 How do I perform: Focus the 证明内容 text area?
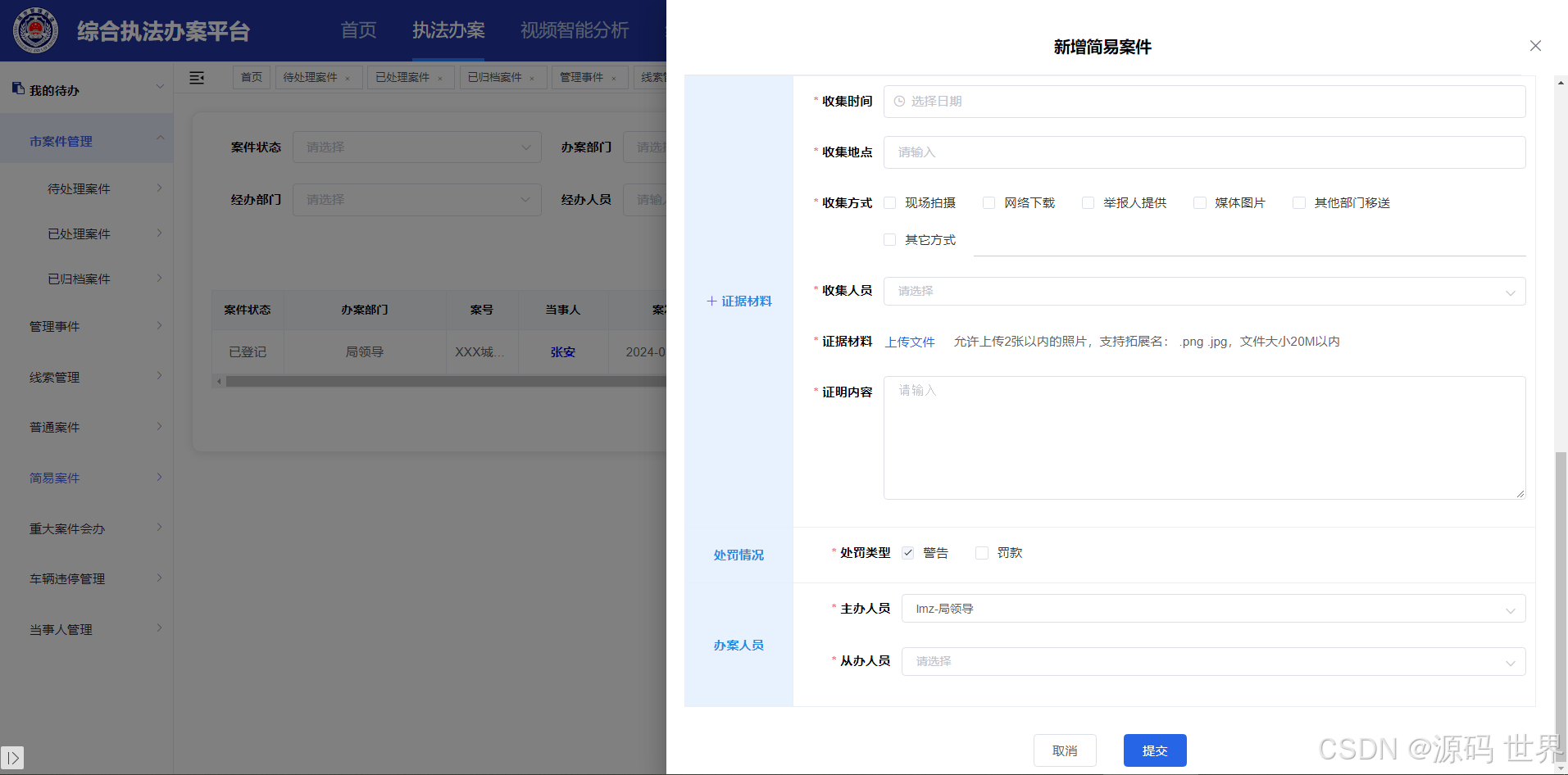point(1204,437)
